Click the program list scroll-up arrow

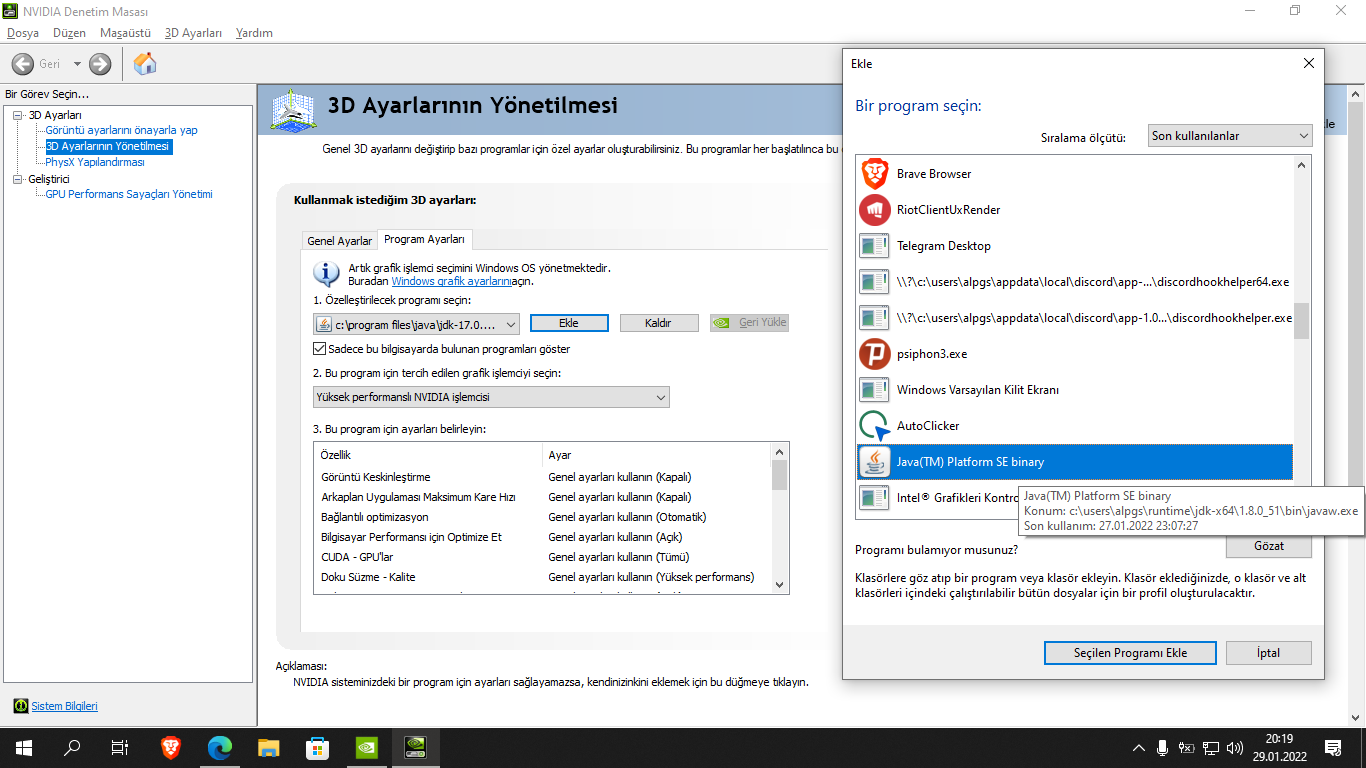[x=1301, y=166]
